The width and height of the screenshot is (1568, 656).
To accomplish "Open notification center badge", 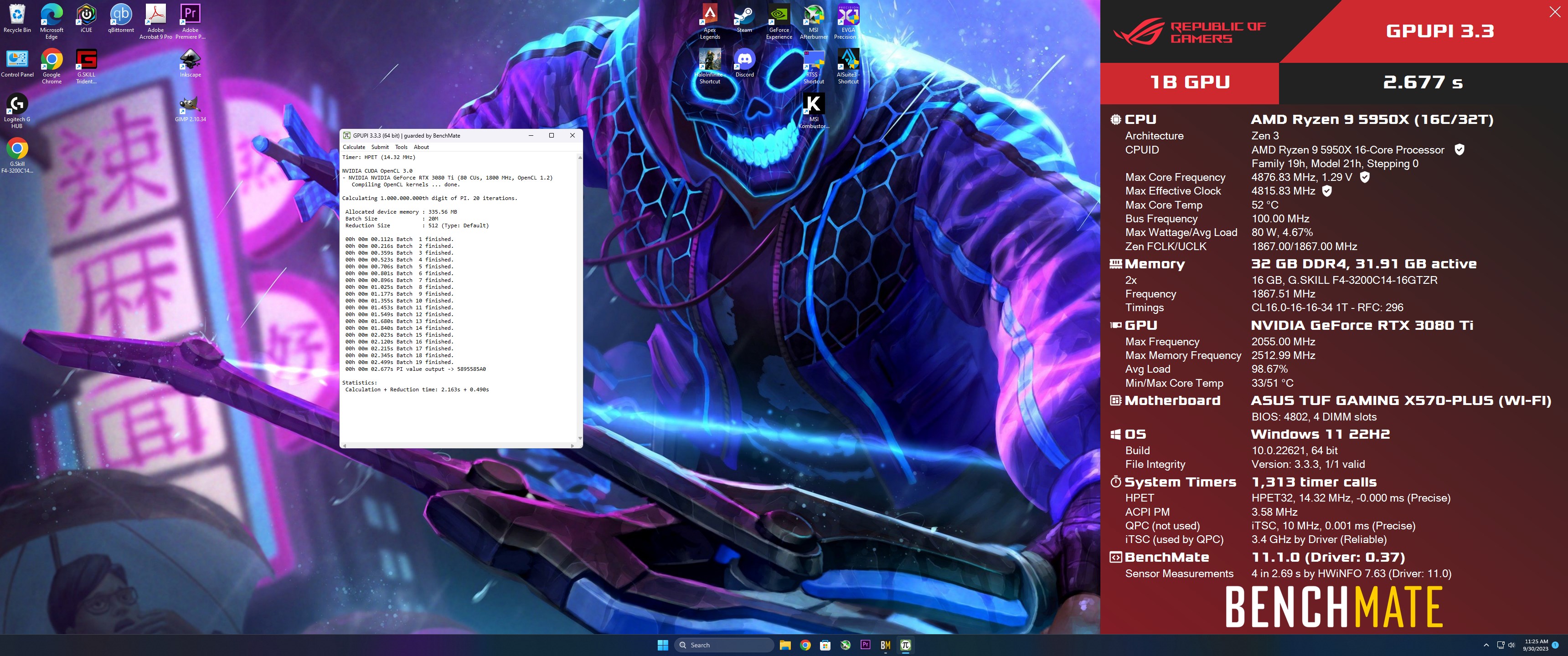I will pos(1556,645).
